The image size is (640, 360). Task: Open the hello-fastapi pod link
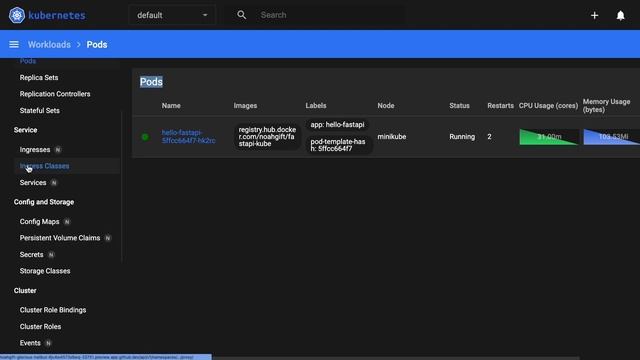(x=188, y=137)
